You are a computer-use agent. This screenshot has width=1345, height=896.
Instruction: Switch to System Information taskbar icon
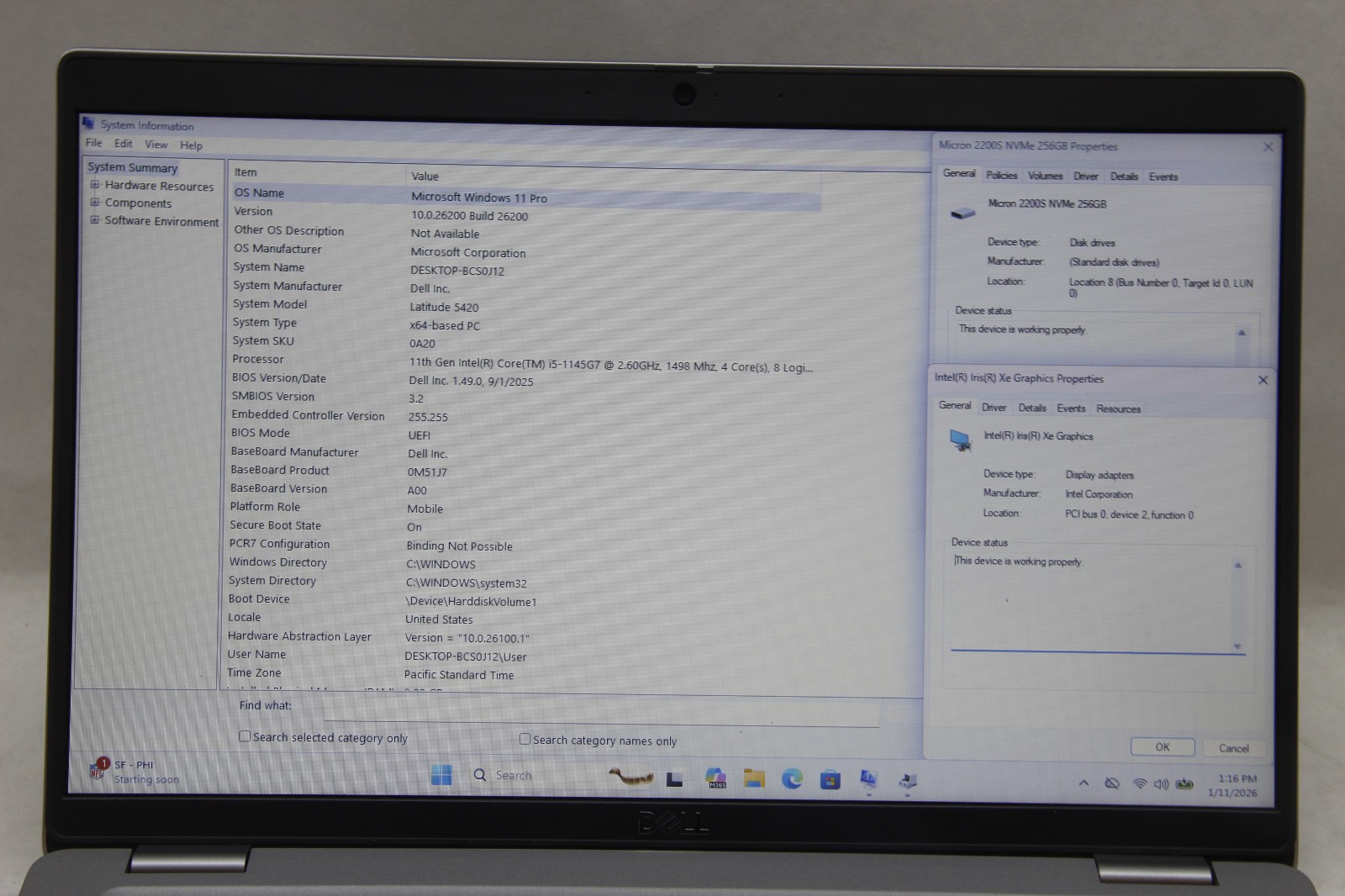(868, 780)
